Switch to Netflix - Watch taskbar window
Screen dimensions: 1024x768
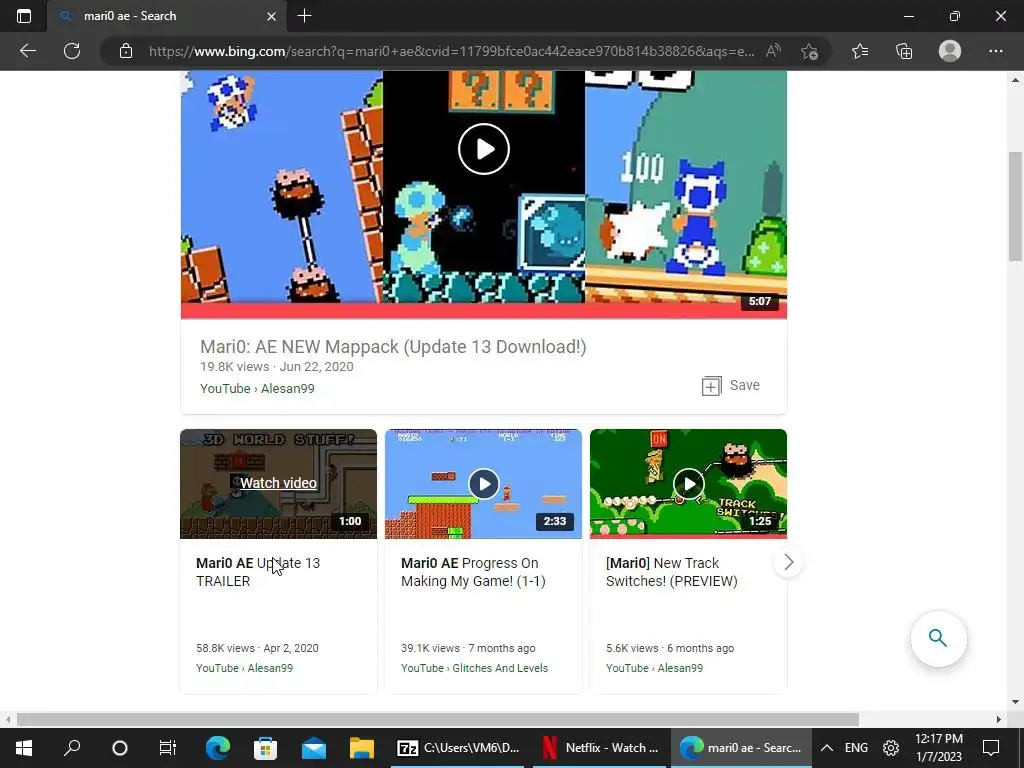pos(600,748)
